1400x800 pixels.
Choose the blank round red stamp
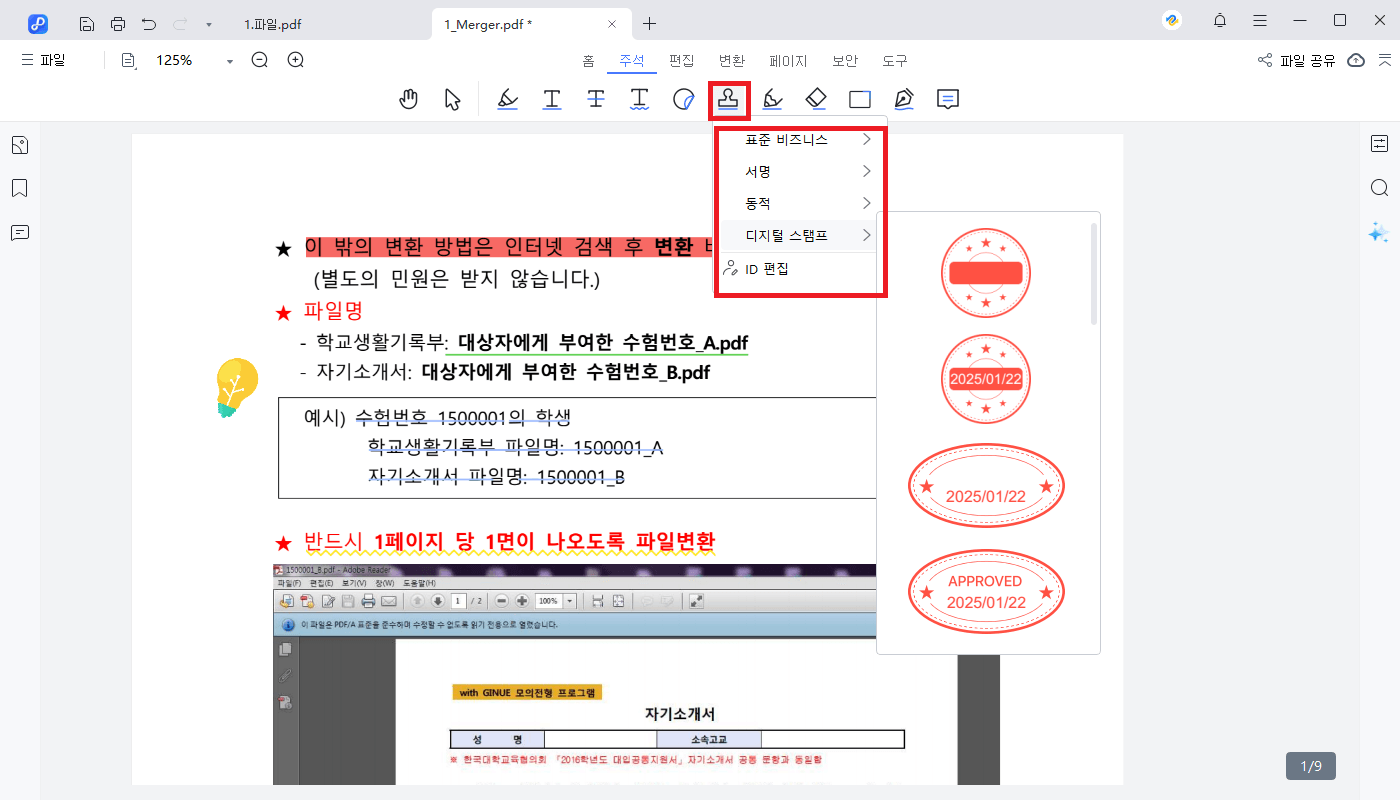(986, 273)
